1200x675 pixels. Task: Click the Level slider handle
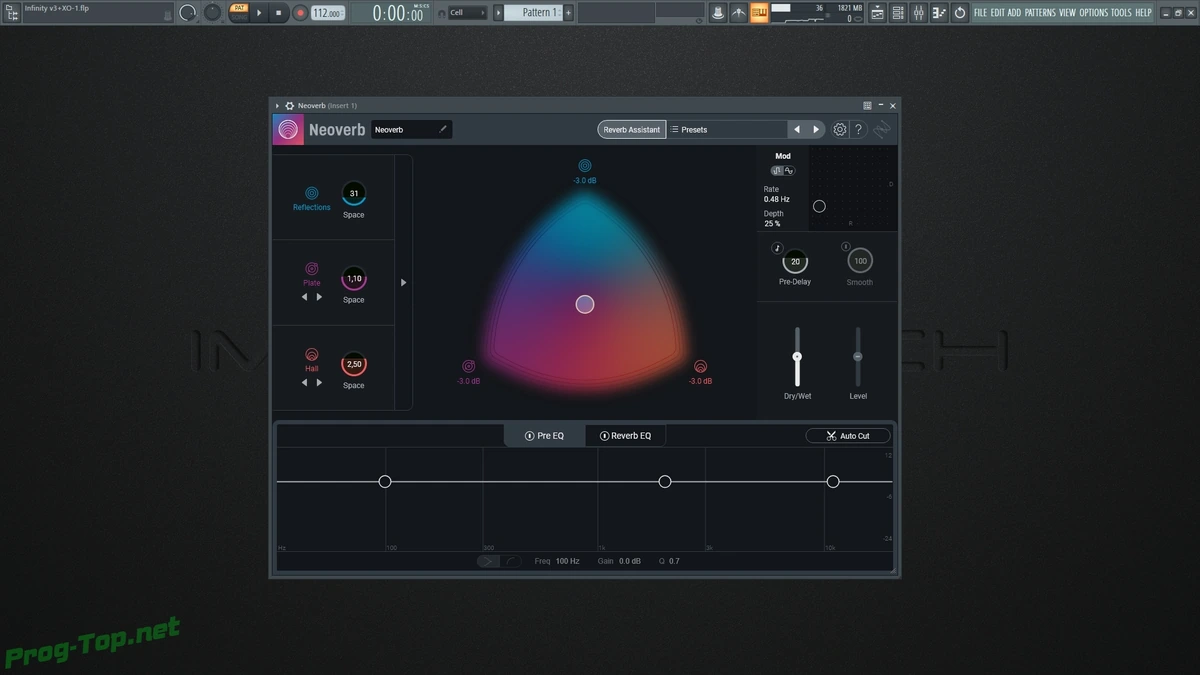pyautogui.click(x=857, y=357)
